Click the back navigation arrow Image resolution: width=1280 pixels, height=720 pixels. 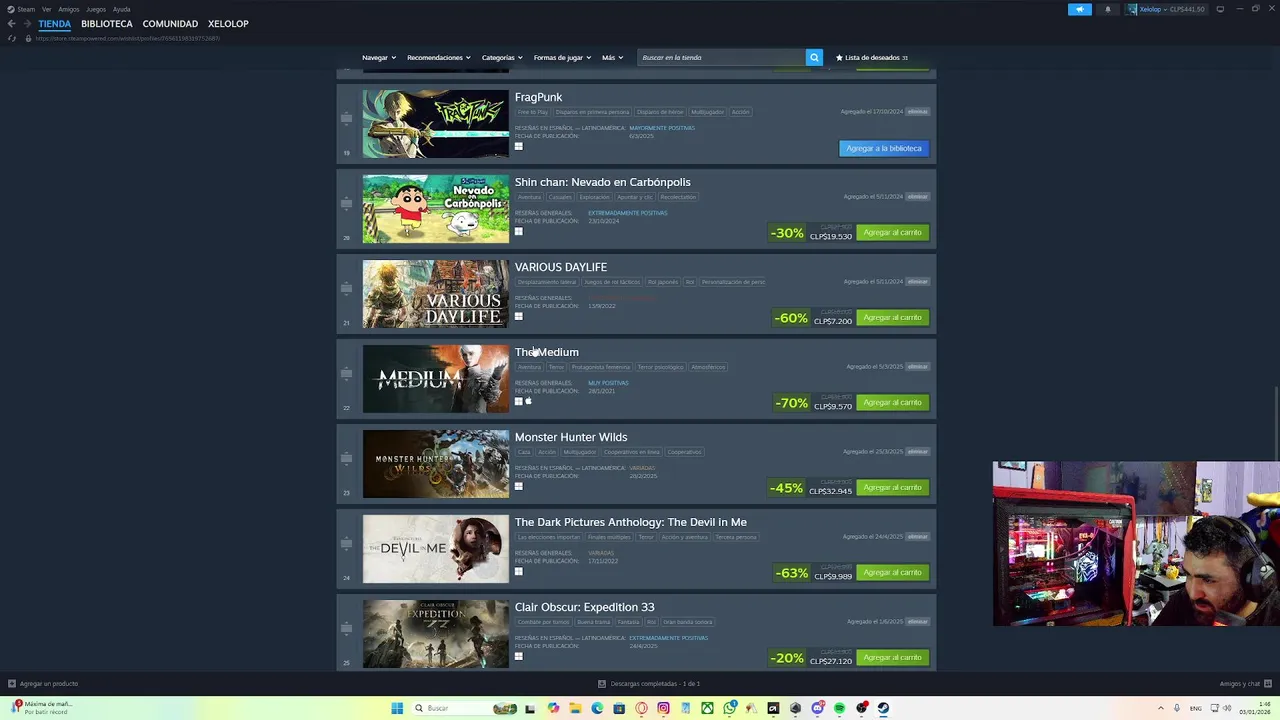(x=11, y=24)
